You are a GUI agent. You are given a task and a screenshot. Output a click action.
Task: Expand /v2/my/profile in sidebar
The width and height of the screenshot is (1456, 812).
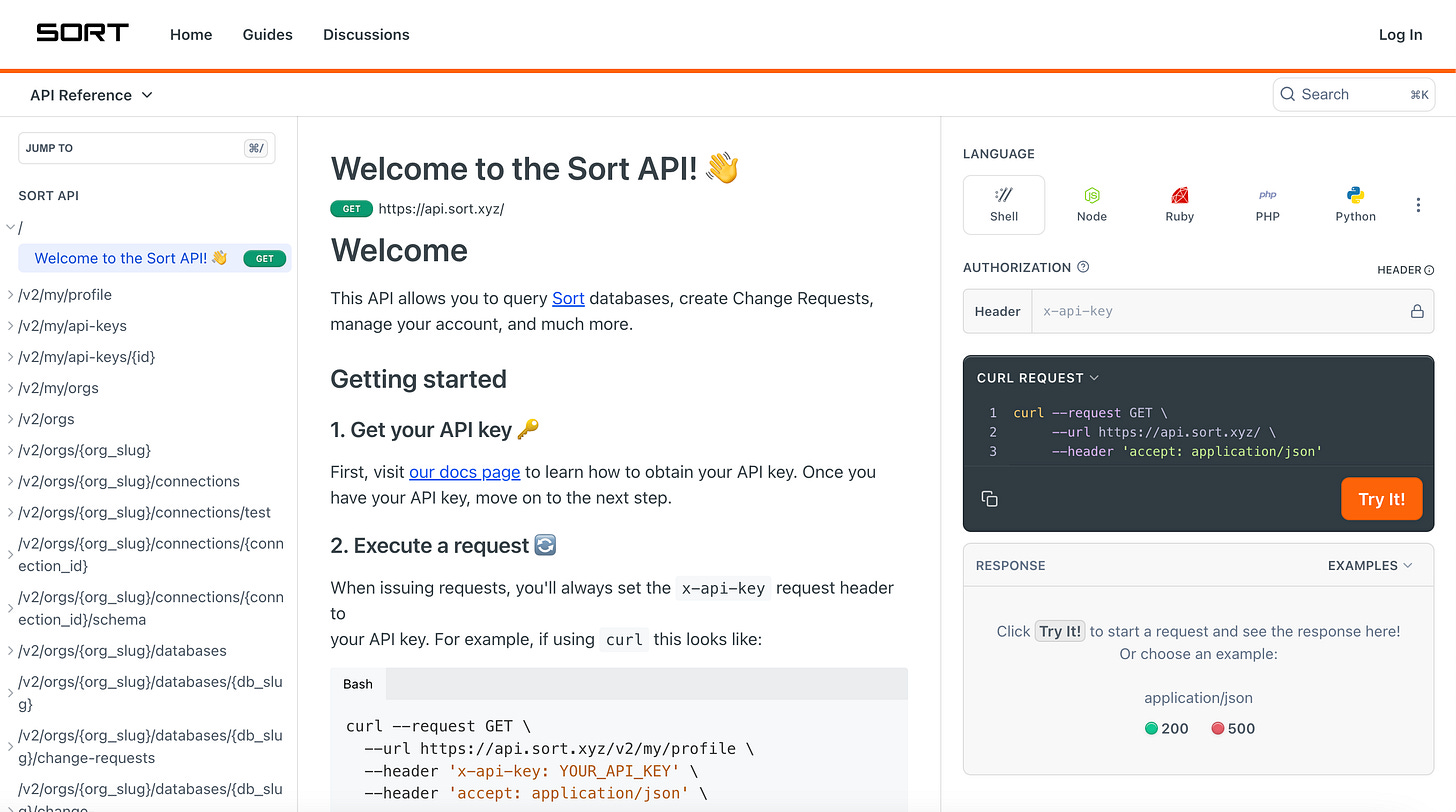(x=11, y=295)
